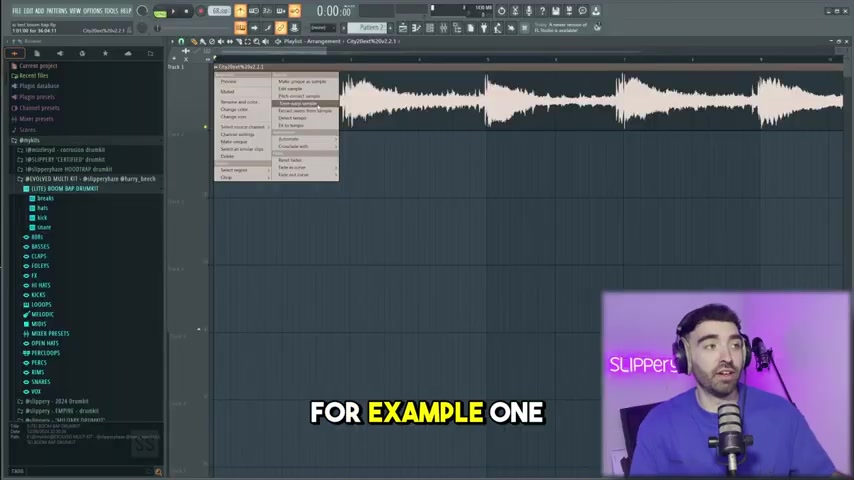Select the playlist zoom magnifier tool
Image resolution: width=854 pixels, height=480 pixels.
tap(257, 41)
